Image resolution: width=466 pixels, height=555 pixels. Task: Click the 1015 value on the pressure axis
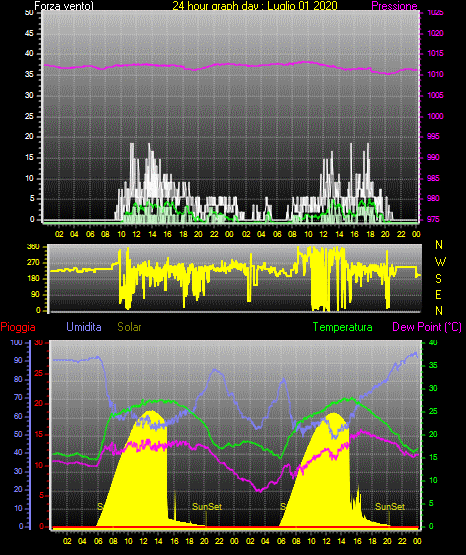(x=435, y=53)
